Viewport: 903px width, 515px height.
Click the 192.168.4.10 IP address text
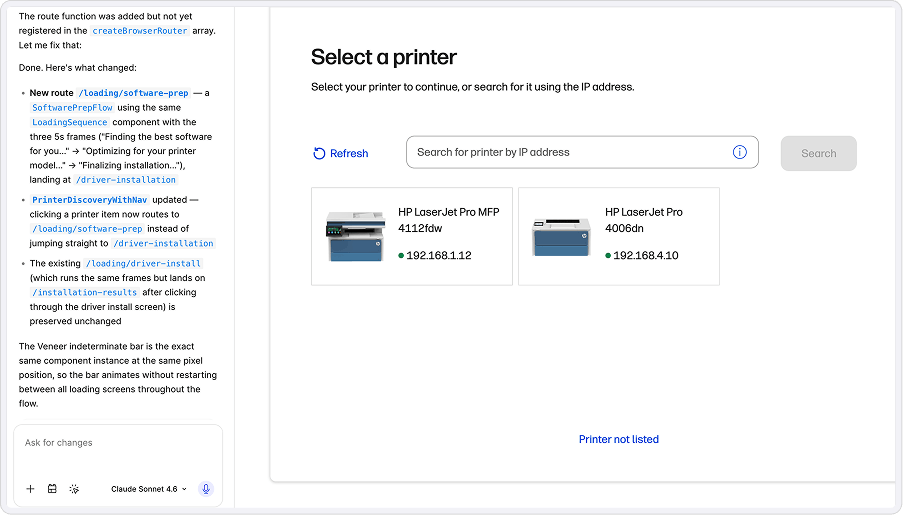pyautogui.click(x=646, y=255)
